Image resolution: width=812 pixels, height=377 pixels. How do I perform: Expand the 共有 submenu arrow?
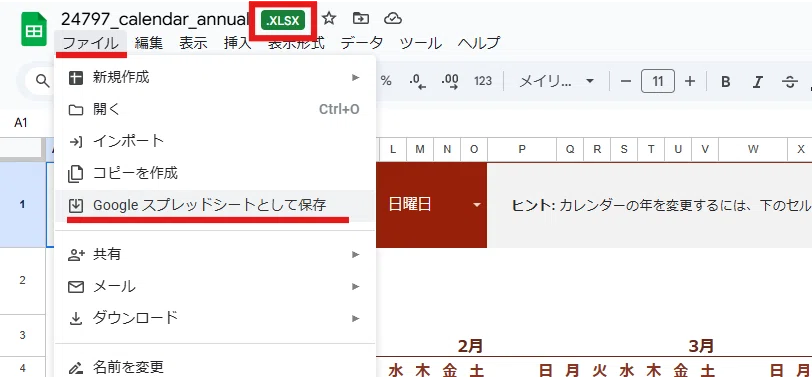click(355, 254)
